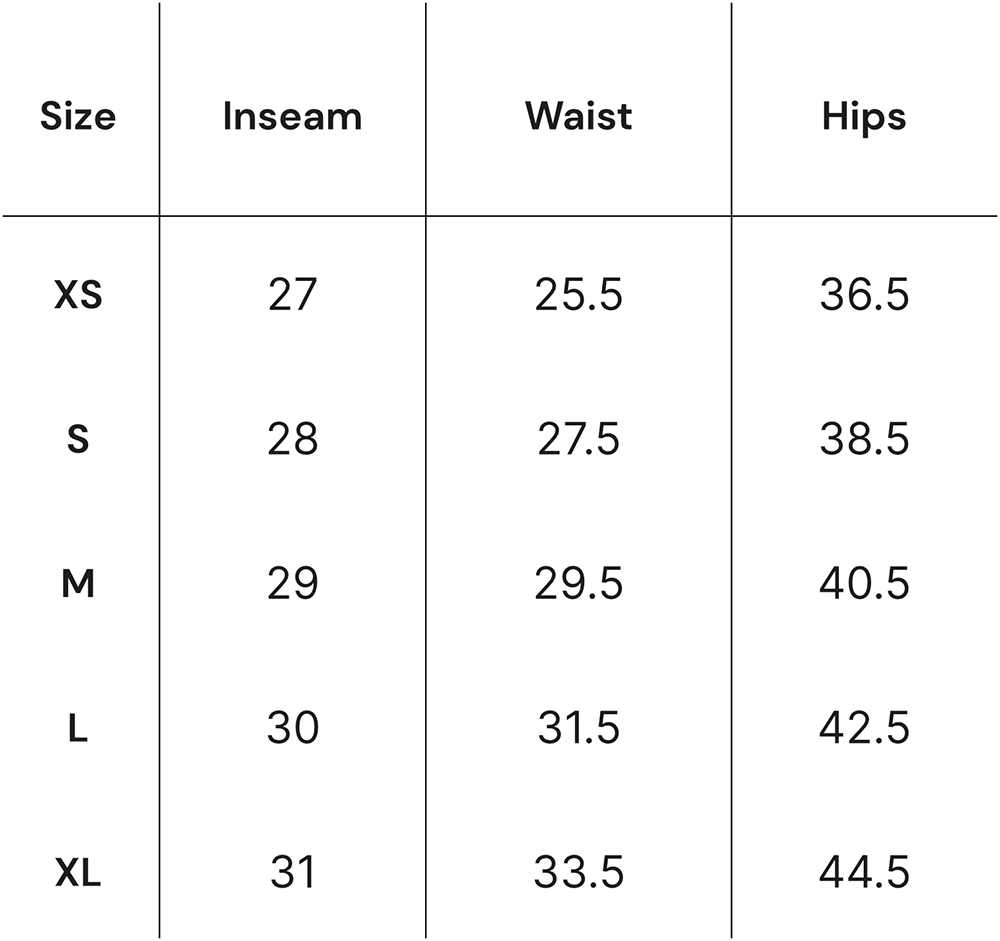Select the XS size row label
This screenshot has height=941, width=1000.
point(78,295)
